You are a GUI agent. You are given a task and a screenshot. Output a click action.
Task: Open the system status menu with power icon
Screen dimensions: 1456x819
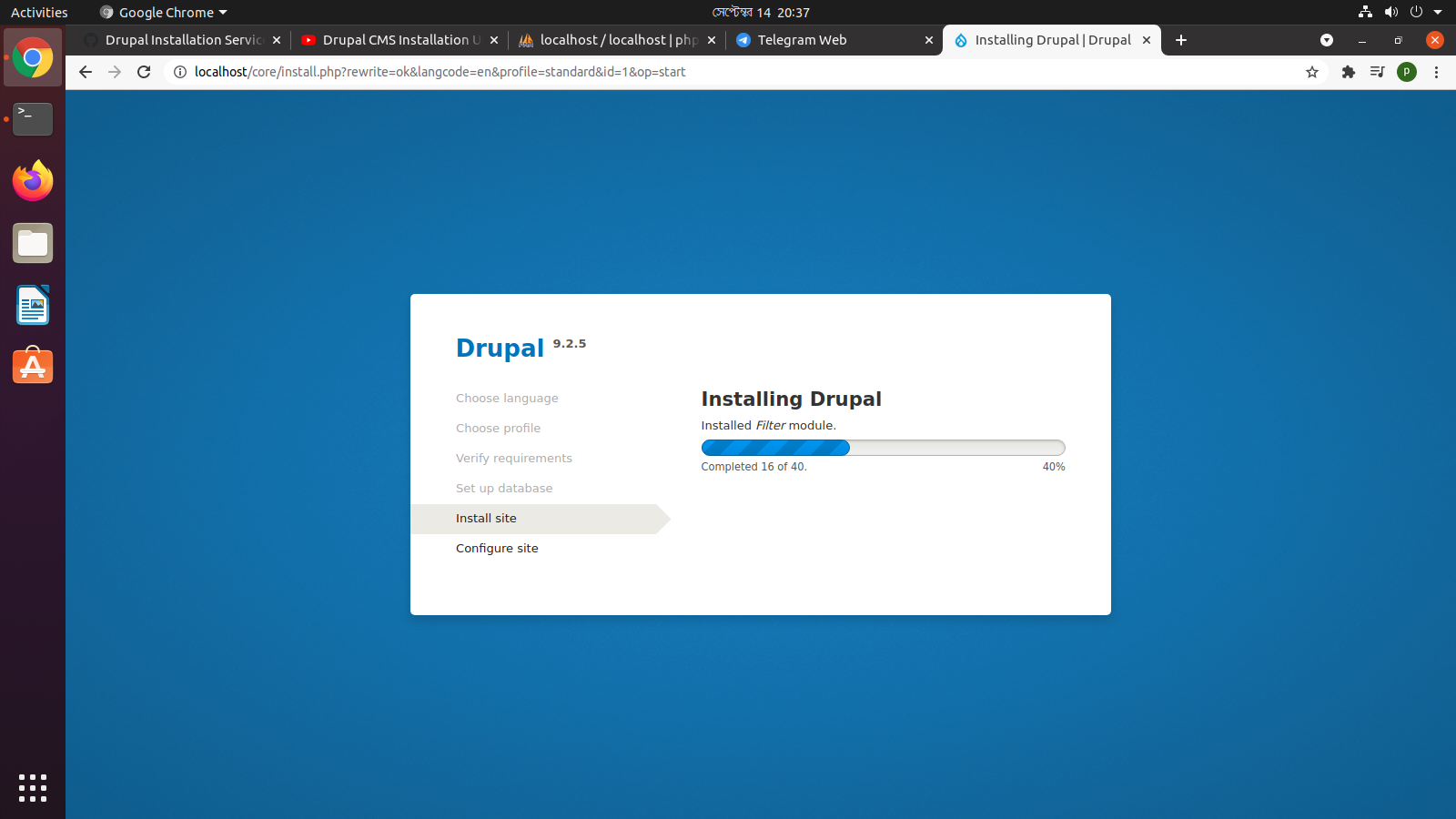[1417, 12]
